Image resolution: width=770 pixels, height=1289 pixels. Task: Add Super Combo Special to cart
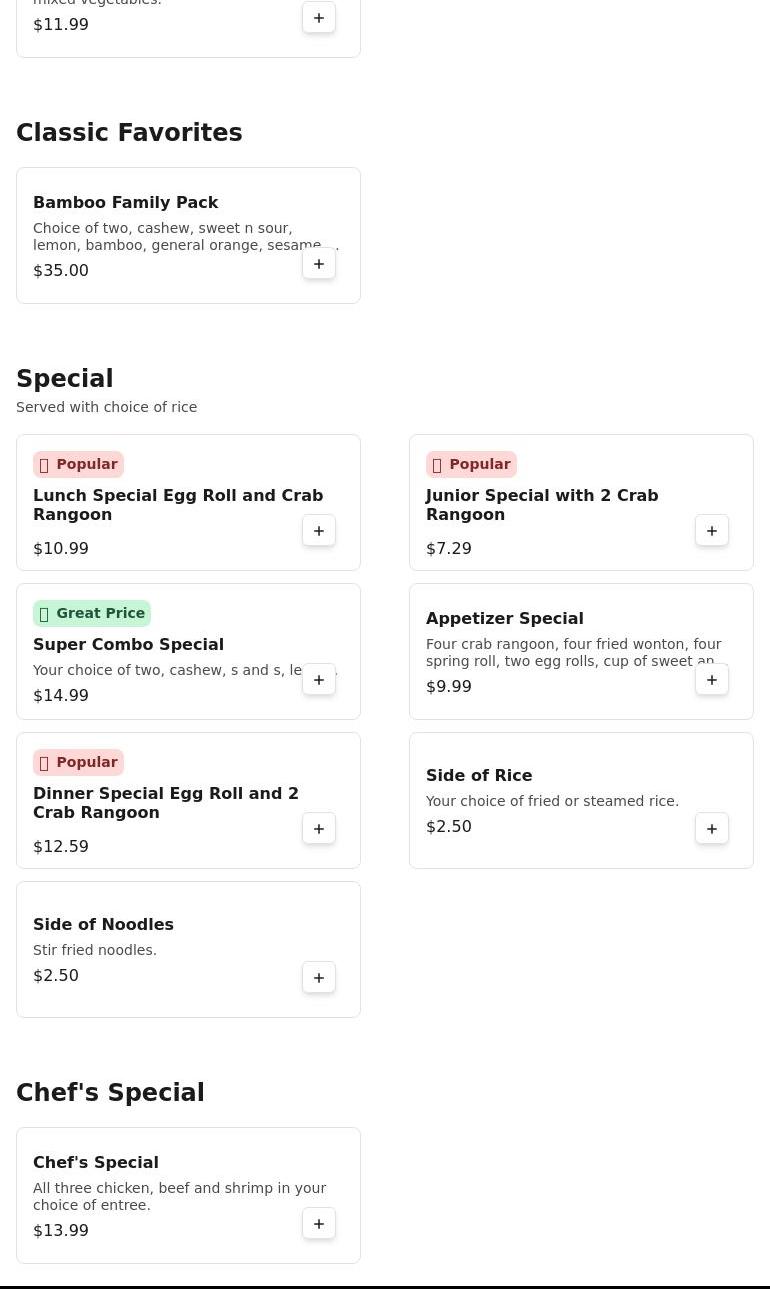tap(319, 680)
